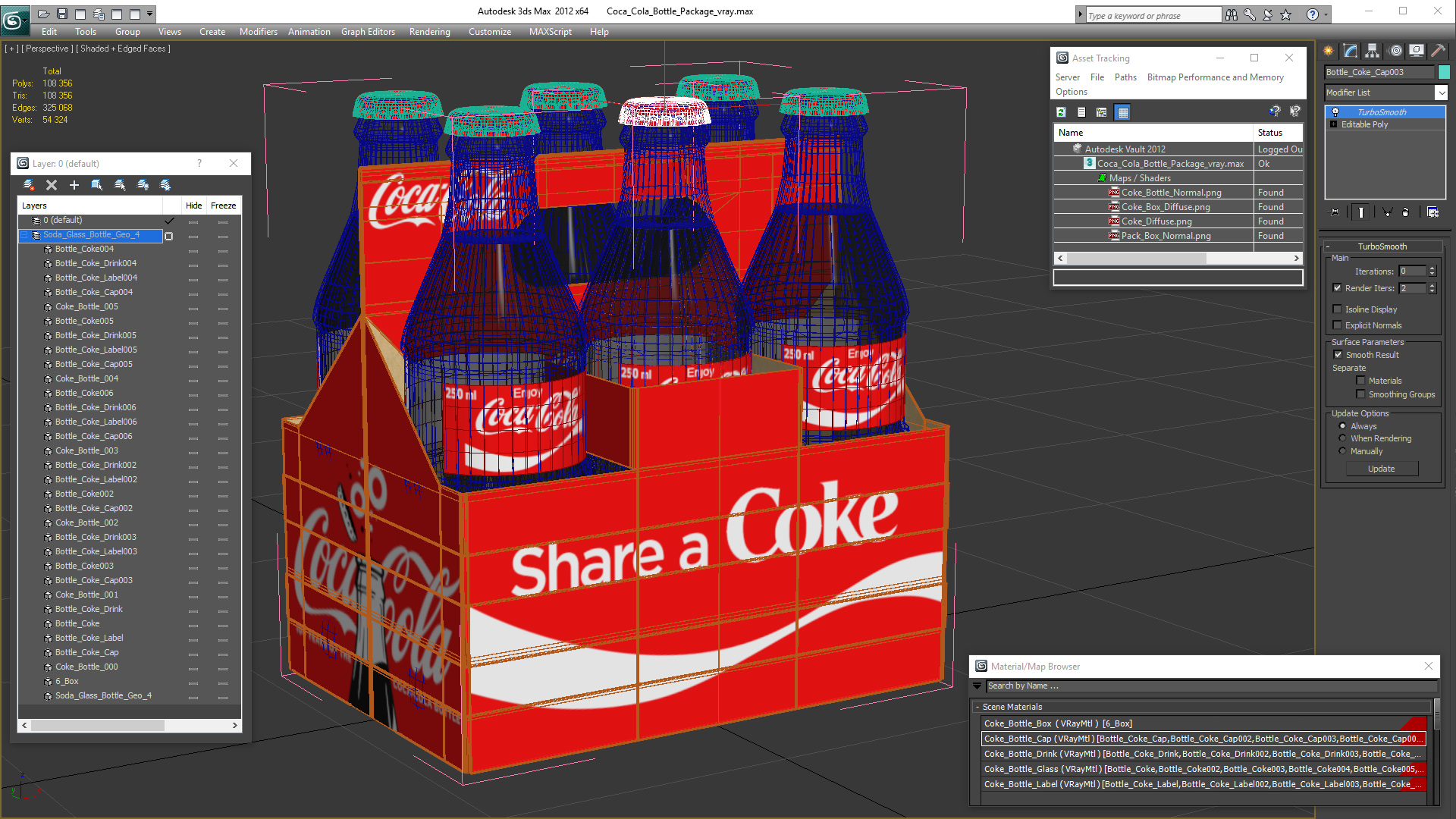Open the MAXScript menu
The height and width of the screenshot is (819, 1456).
550,32
